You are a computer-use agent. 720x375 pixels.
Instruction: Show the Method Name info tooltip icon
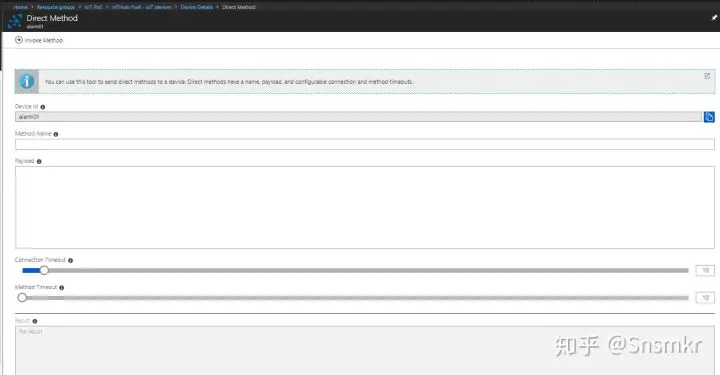point(56,134)
